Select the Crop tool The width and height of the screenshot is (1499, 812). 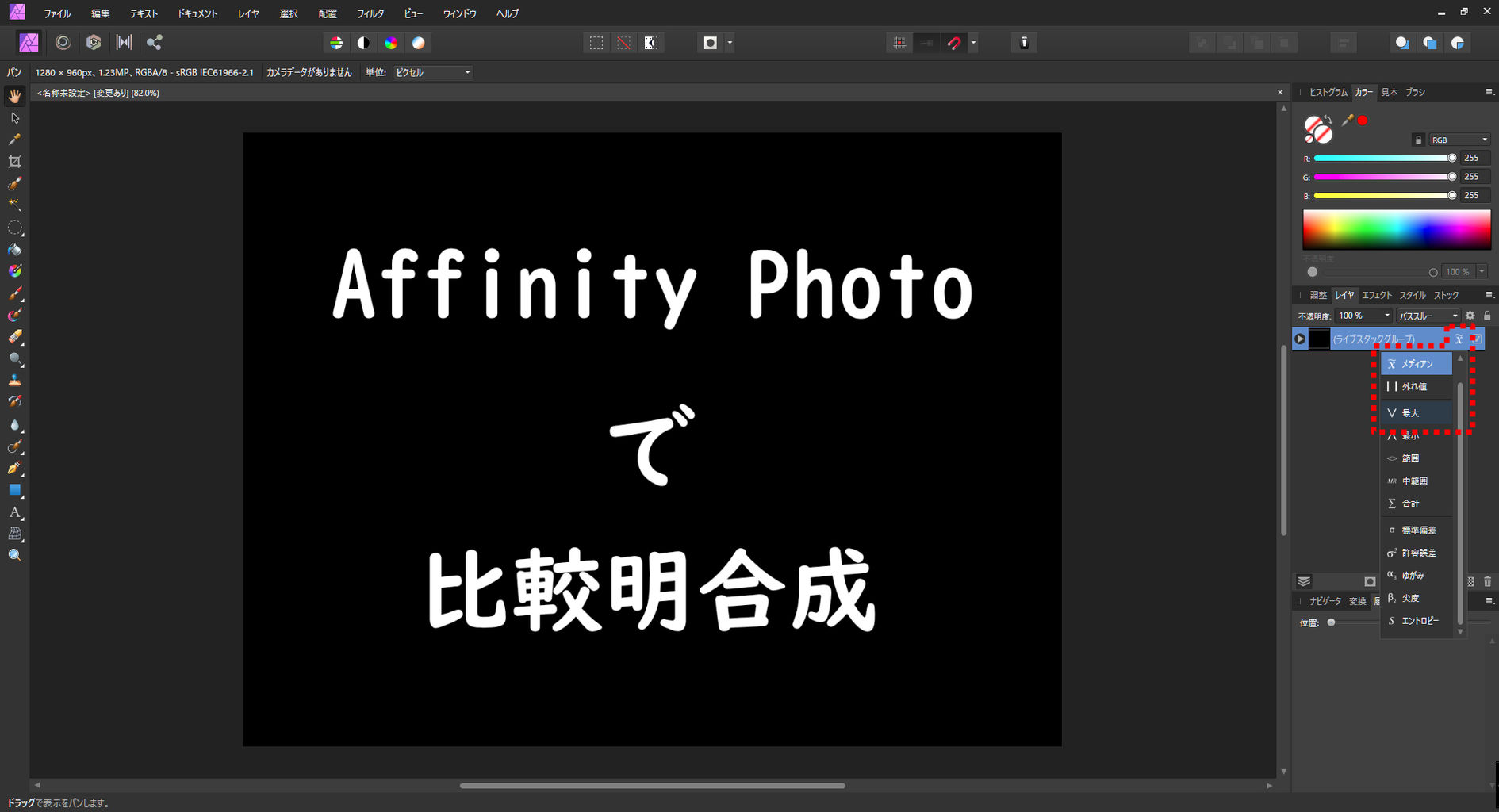15,162
